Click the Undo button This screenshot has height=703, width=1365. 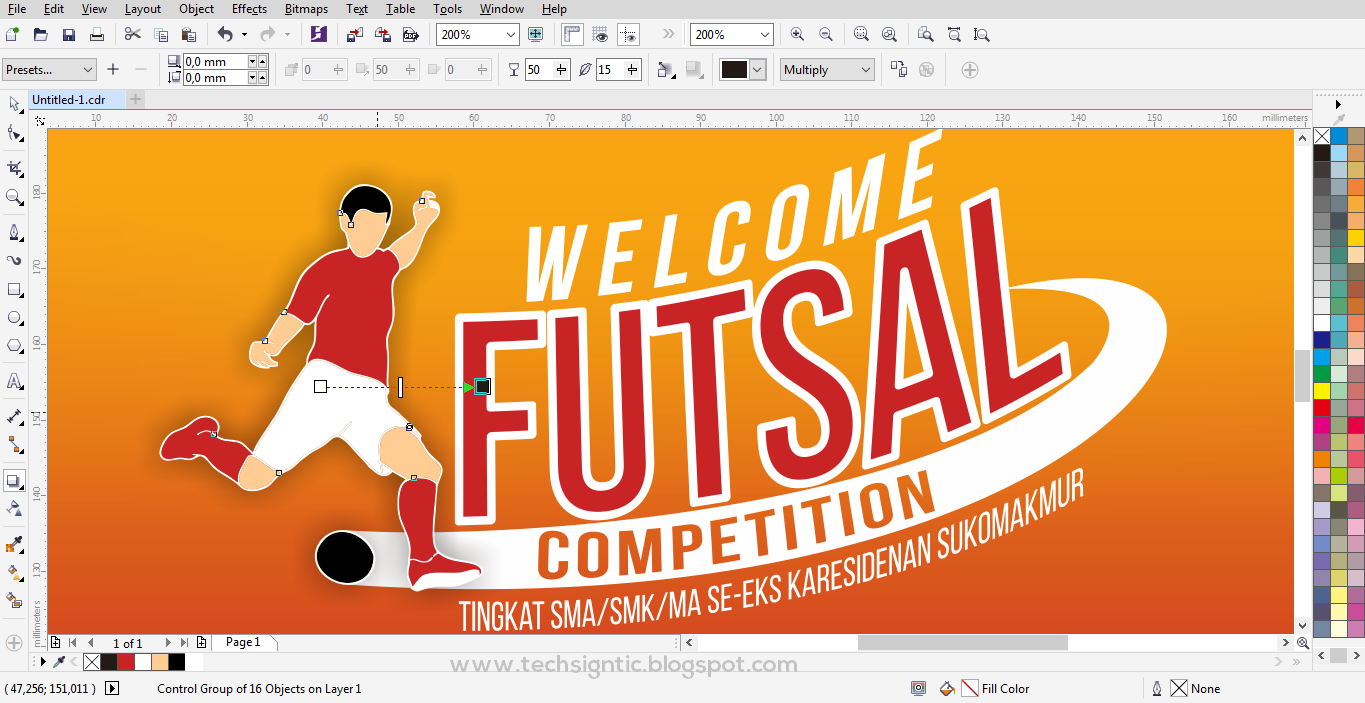click(225, 33)
